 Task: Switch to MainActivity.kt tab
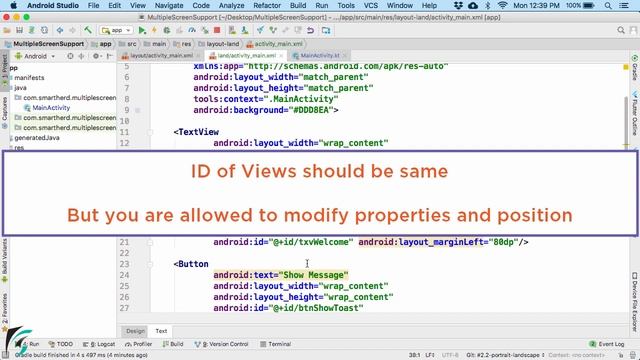[320, 56]
